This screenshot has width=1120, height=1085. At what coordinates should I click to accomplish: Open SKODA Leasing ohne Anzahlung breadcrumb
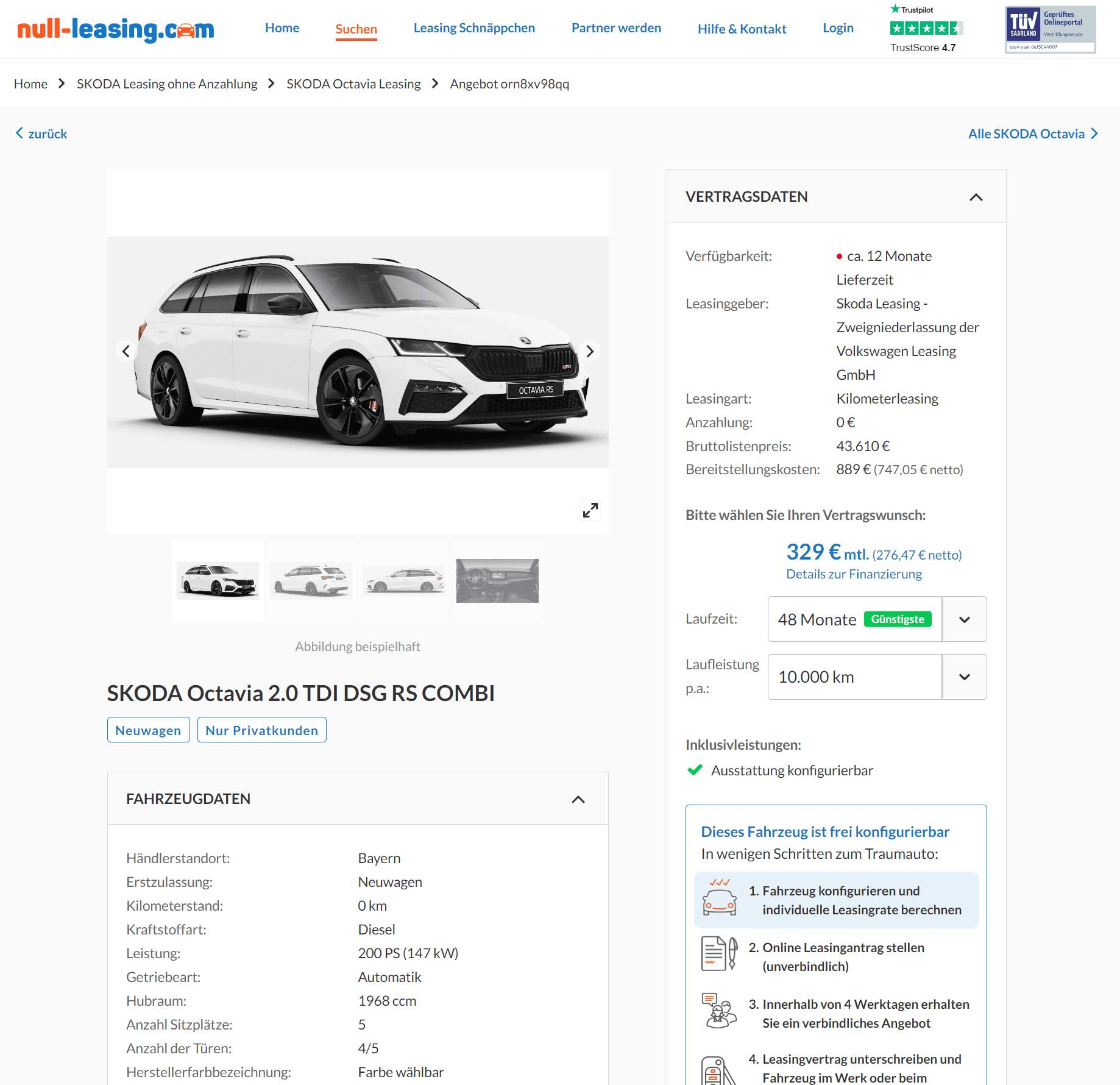[x=167, y=84]
